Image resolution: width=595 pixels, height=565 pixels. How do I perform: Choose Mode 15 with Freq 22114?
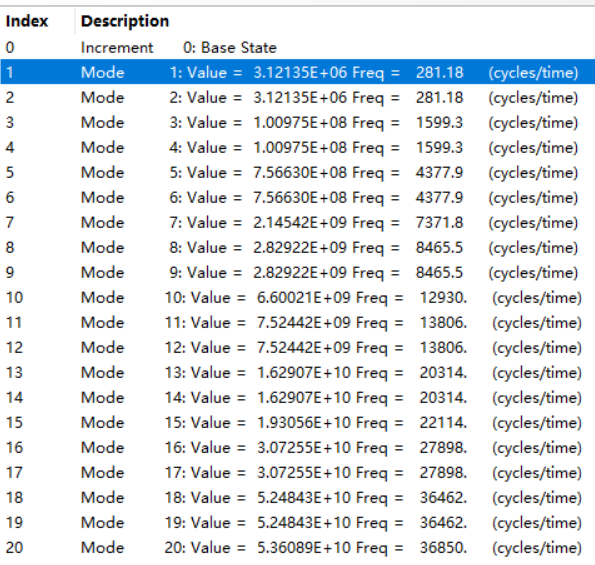tap(298, 422)
